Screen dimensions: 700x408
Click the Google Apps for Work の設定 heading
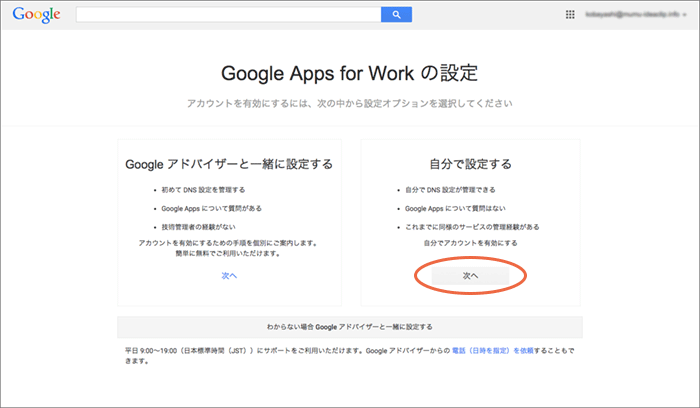point(350,73)
